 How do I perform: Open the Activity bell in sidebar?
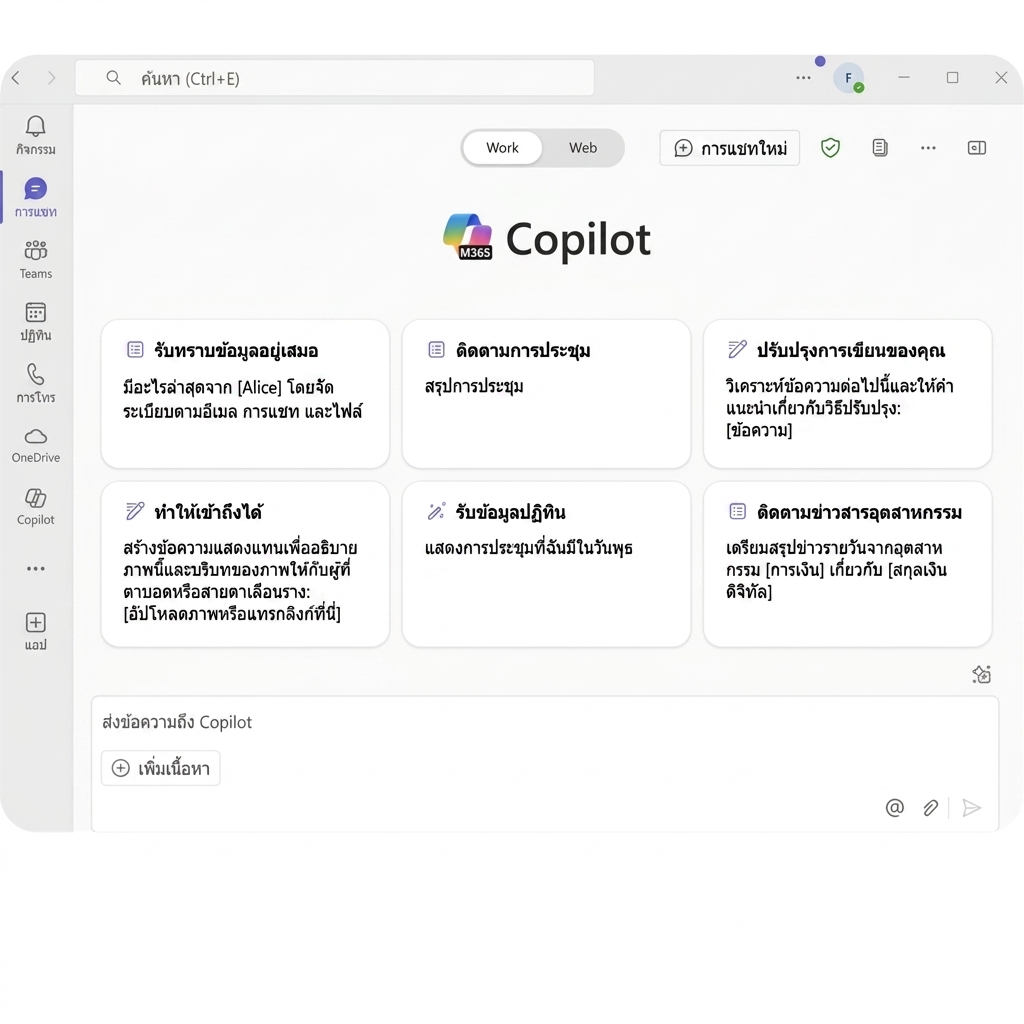coord(36,135)
